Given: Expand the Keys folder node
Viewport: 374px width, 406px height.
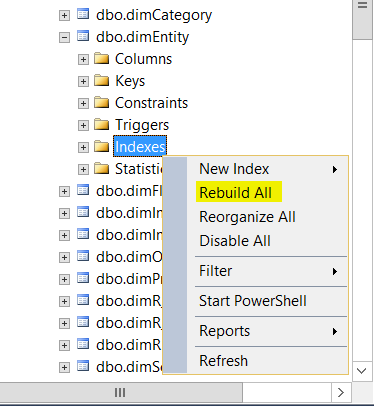Looking at the screenshot, I should click(83, 81).
